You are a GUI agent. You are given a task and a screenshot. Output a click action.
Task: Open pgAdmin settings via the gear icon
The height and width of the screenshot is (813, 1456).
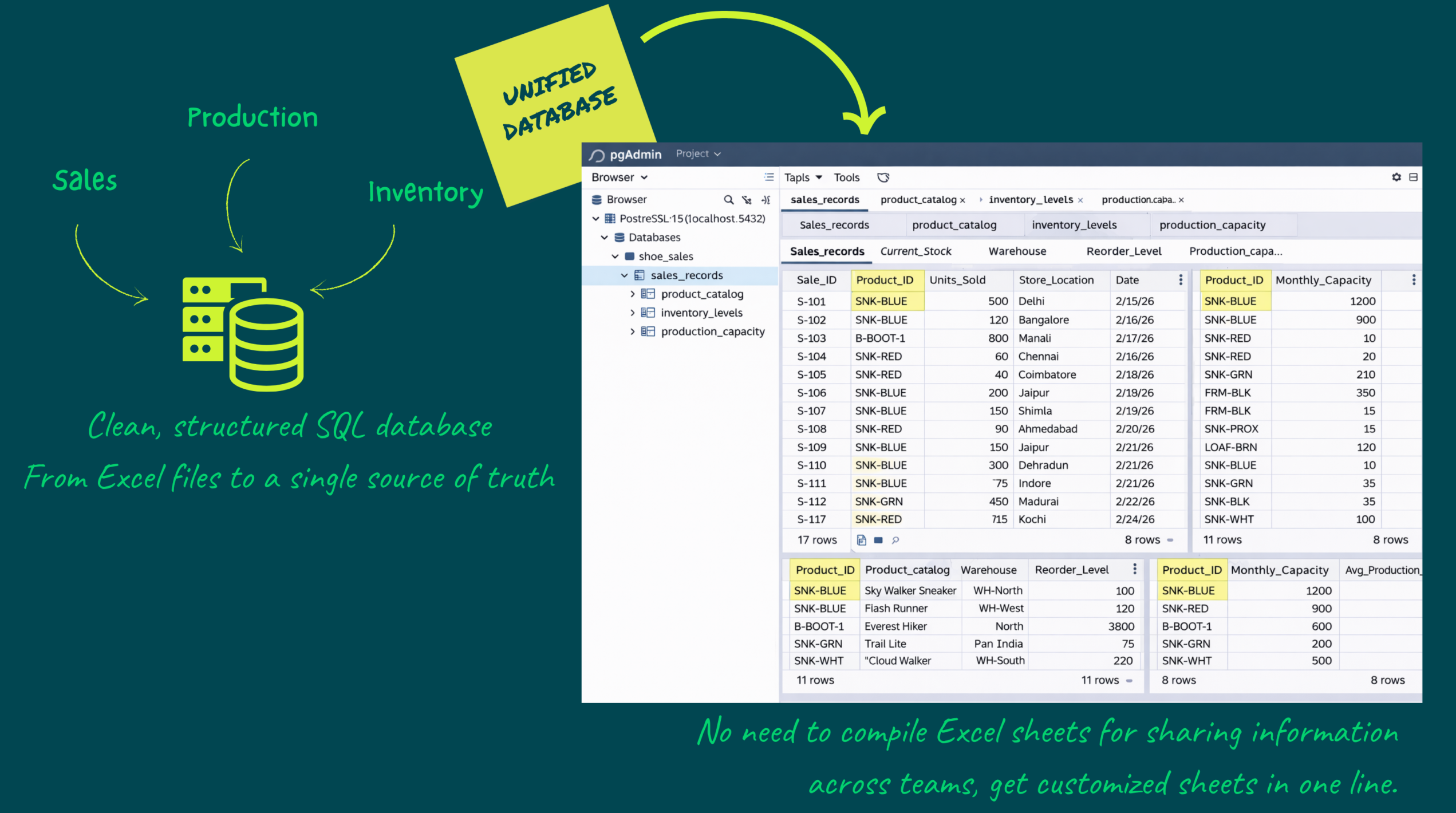[1396, 177]
